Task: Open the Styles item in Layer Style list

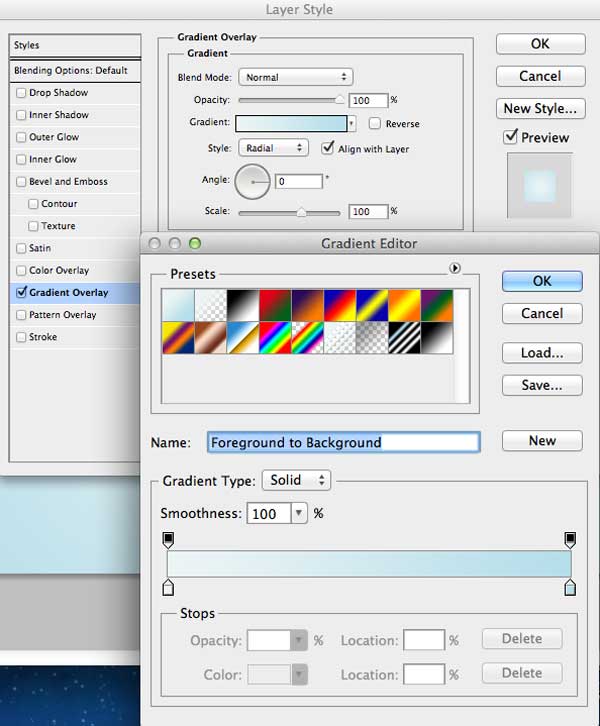Action: pyautogui.click(x=75, y=45)
